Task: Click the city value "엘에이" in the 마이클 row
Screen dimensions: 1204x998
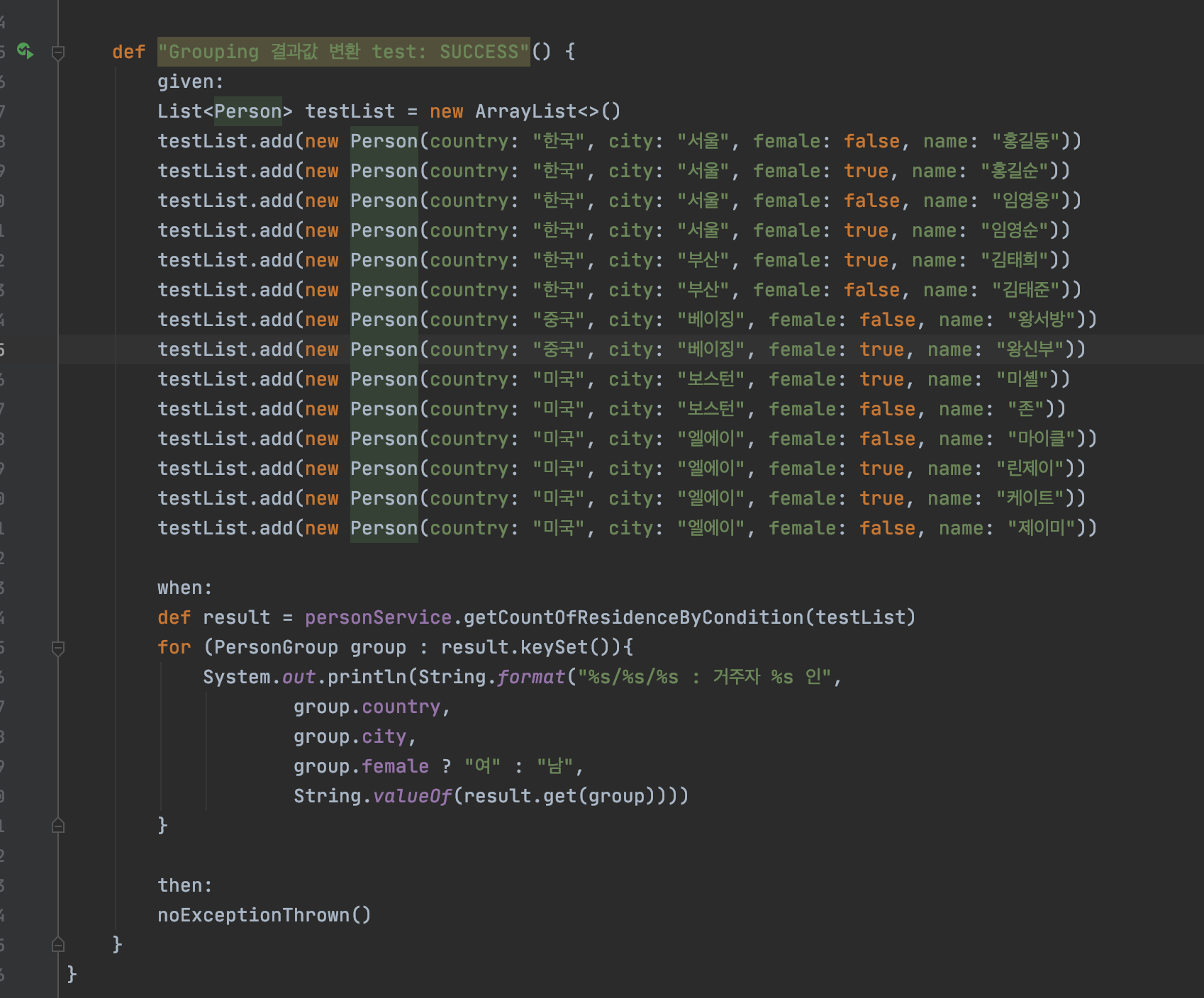Action: pos(711,439)
